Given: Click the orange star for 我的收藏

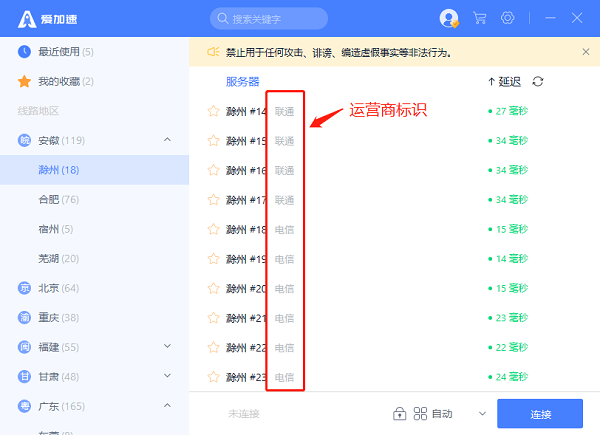Looking at the screenshot, I should 24,81.
